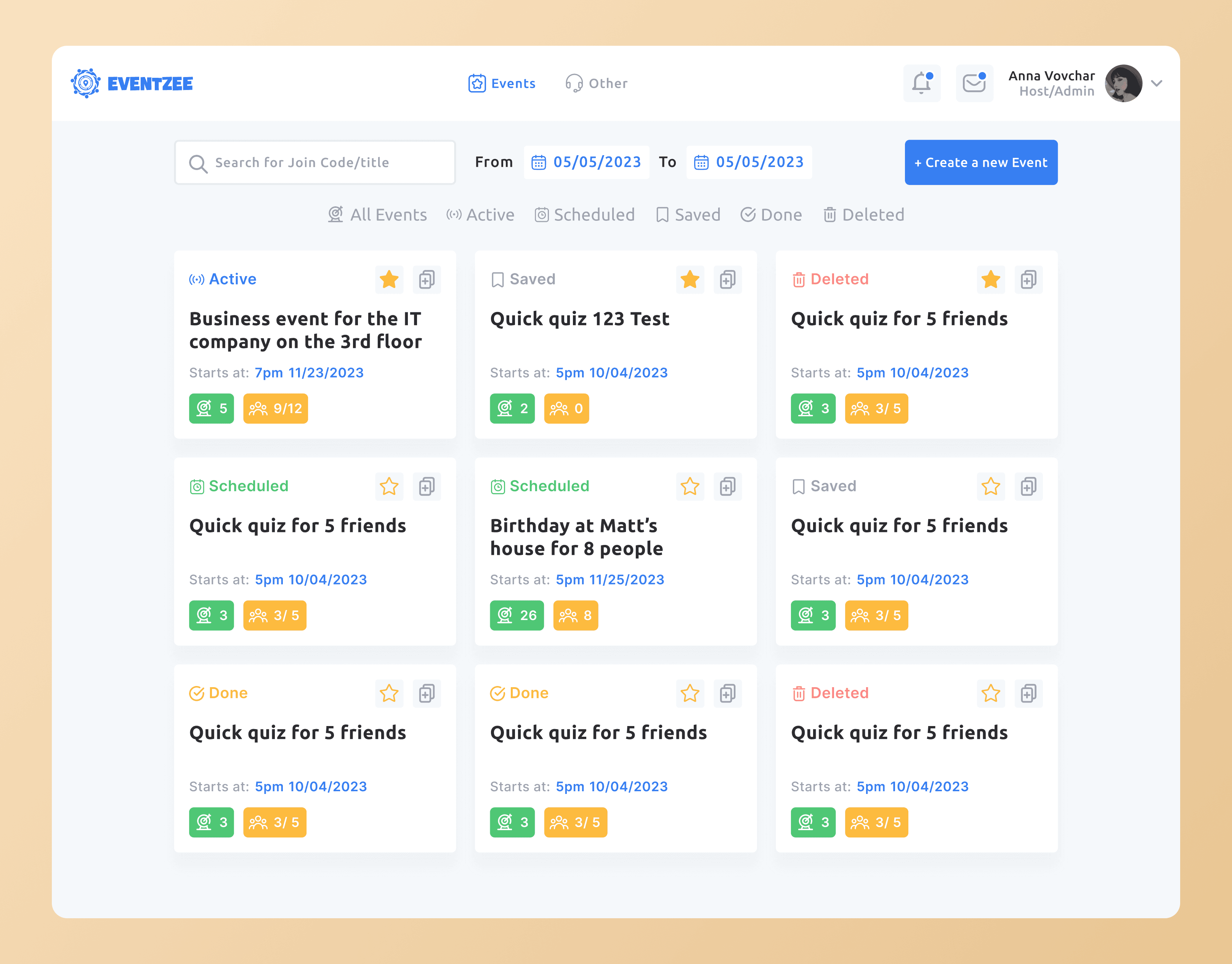Click the start time 7pm 11/23/2023
The image size is (1232, 964).
coord(309,373)
